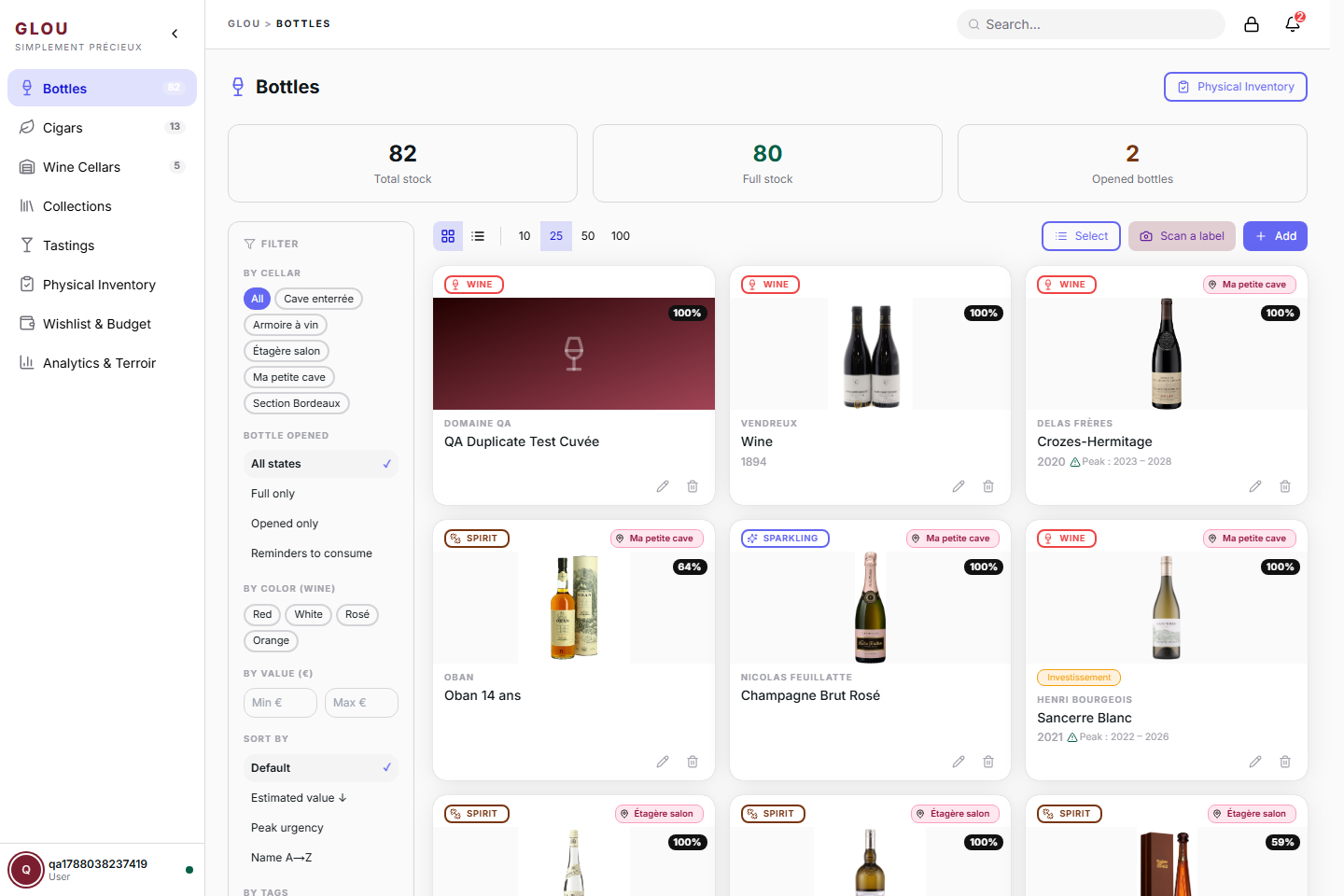Image resolution: width=1344 pixels, height=896 pixels.
Task: Click the Physical Inventory button in header
Action: coord(1236,87)
